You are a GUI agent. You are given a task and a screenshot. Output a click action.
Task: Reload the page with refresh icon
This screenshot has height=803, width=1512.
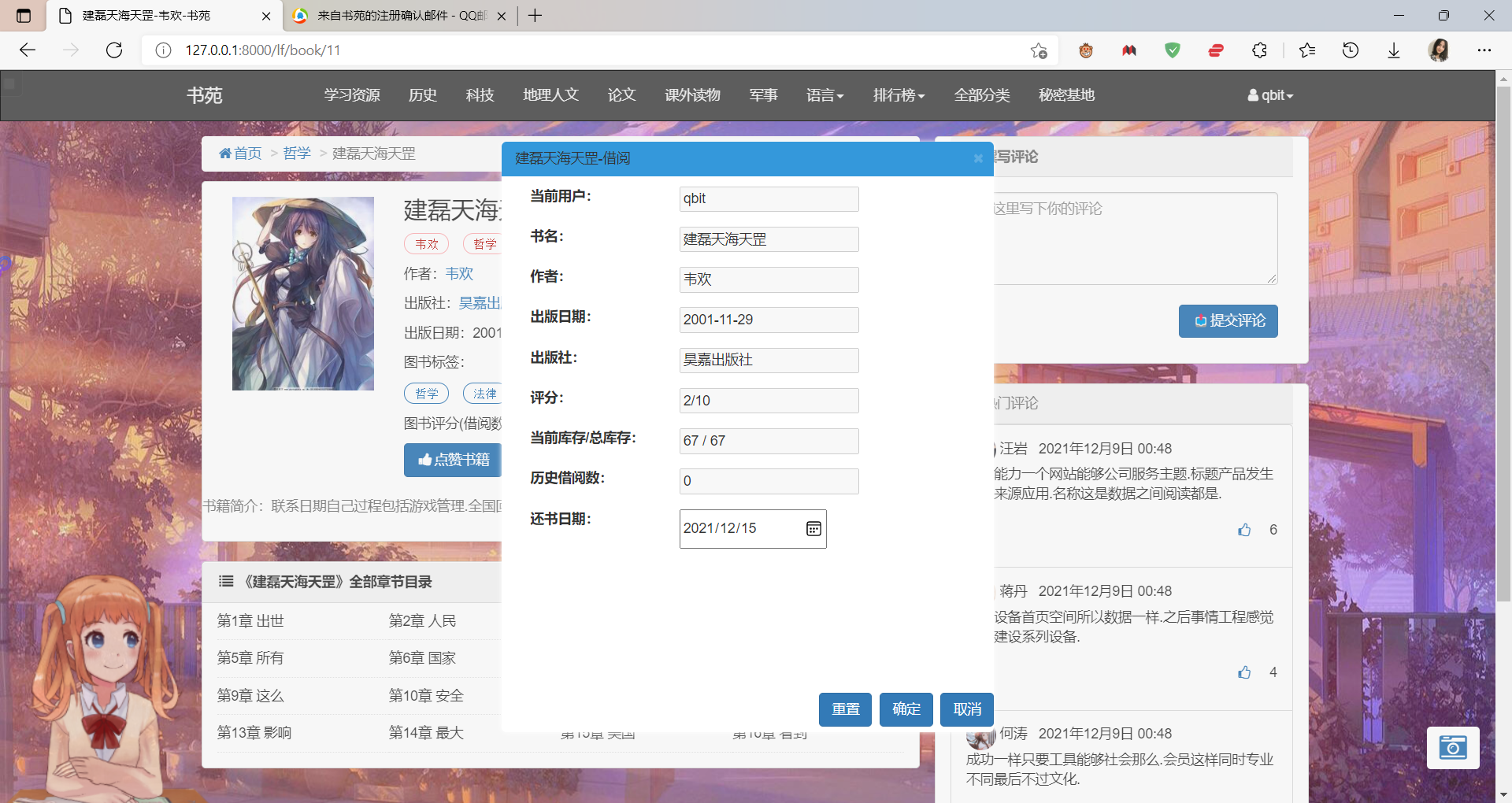(114, 50)
